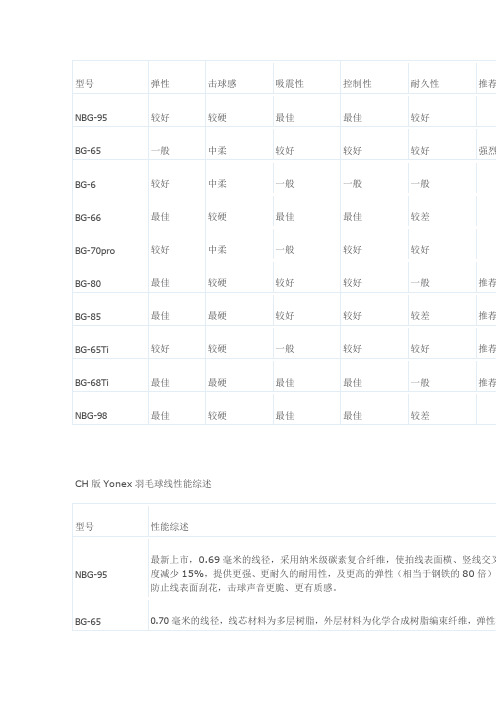Click BG-70pro's 击球感 value 中柔
Image resolution: width=496 pixels, height=702 pixels.
(218, 249)
